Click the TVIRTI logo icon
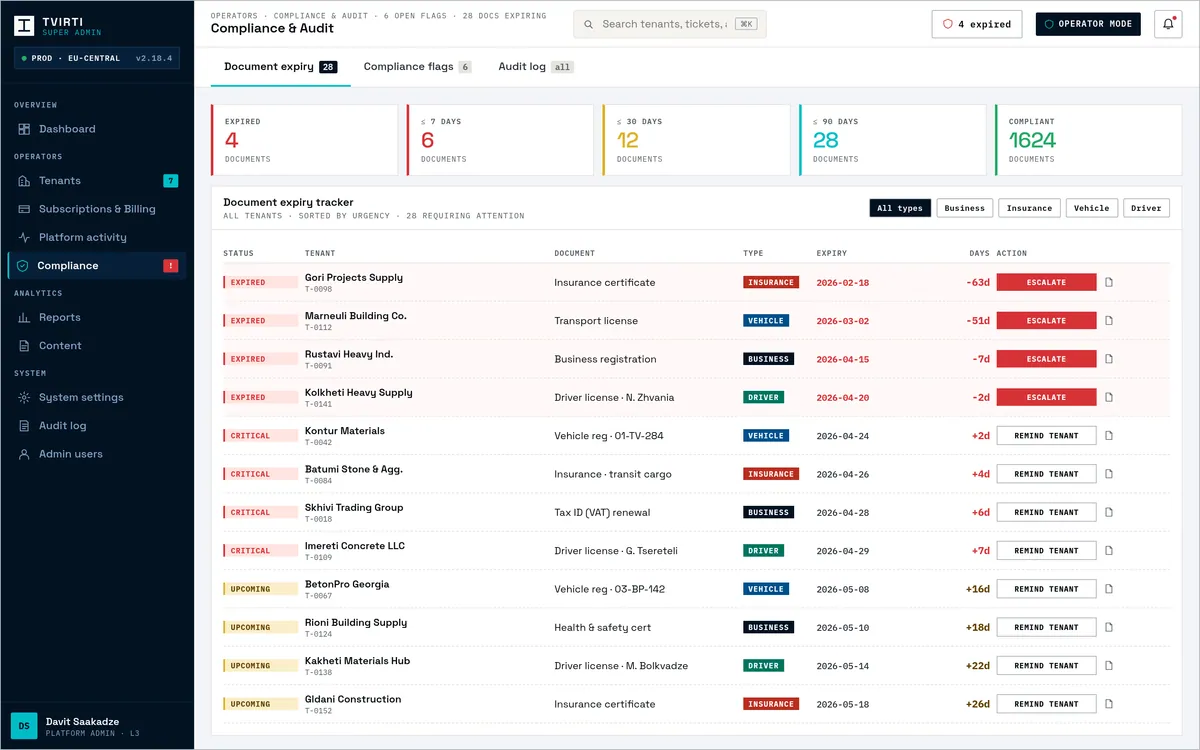The width and height of the screenshot is (1200, 750). (x=24, y=26)
